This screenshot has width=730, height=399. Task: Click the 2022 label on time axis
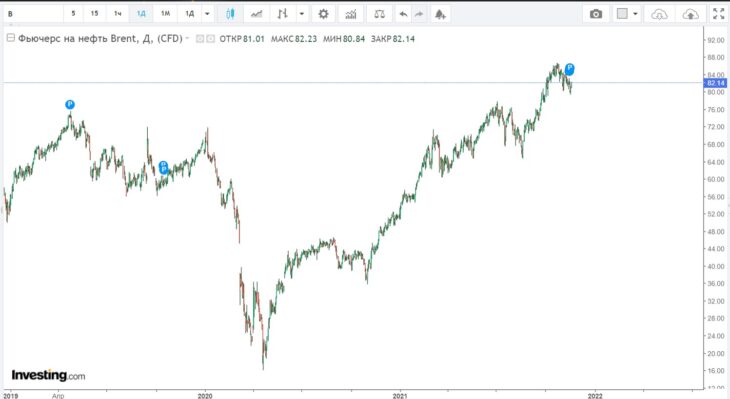[x=595, y=396]
